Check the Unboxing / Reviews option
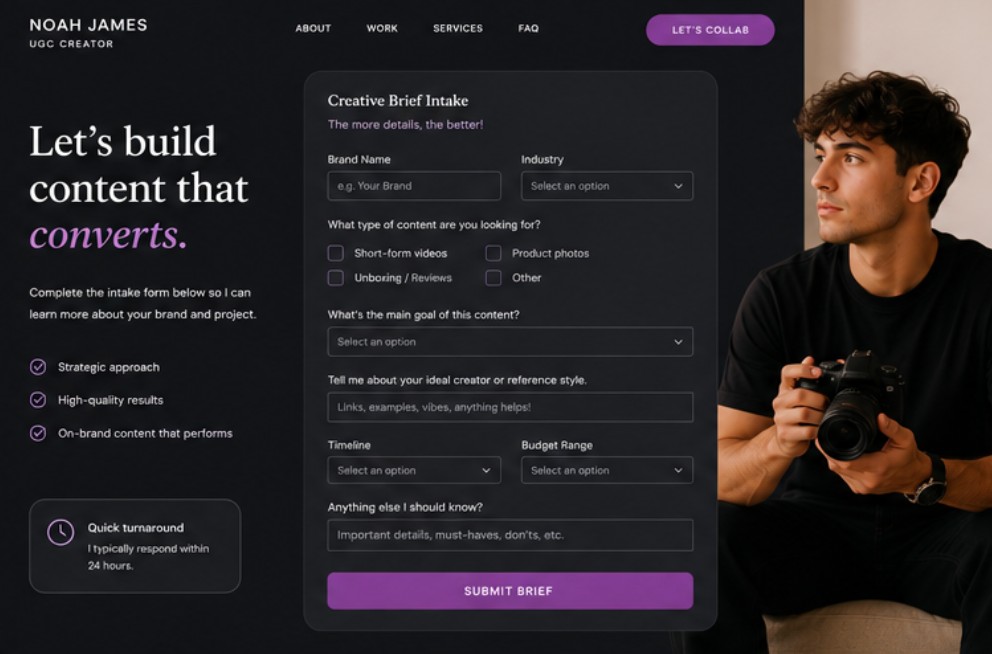Viewport: 992px width, 654px height. [336, 278]
